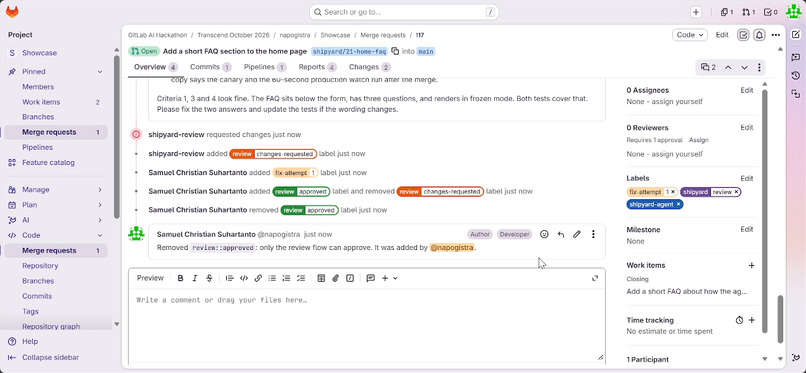Click the Add a to-do icon button
Viewport: 806px width, 373px height.
[743, 35]
